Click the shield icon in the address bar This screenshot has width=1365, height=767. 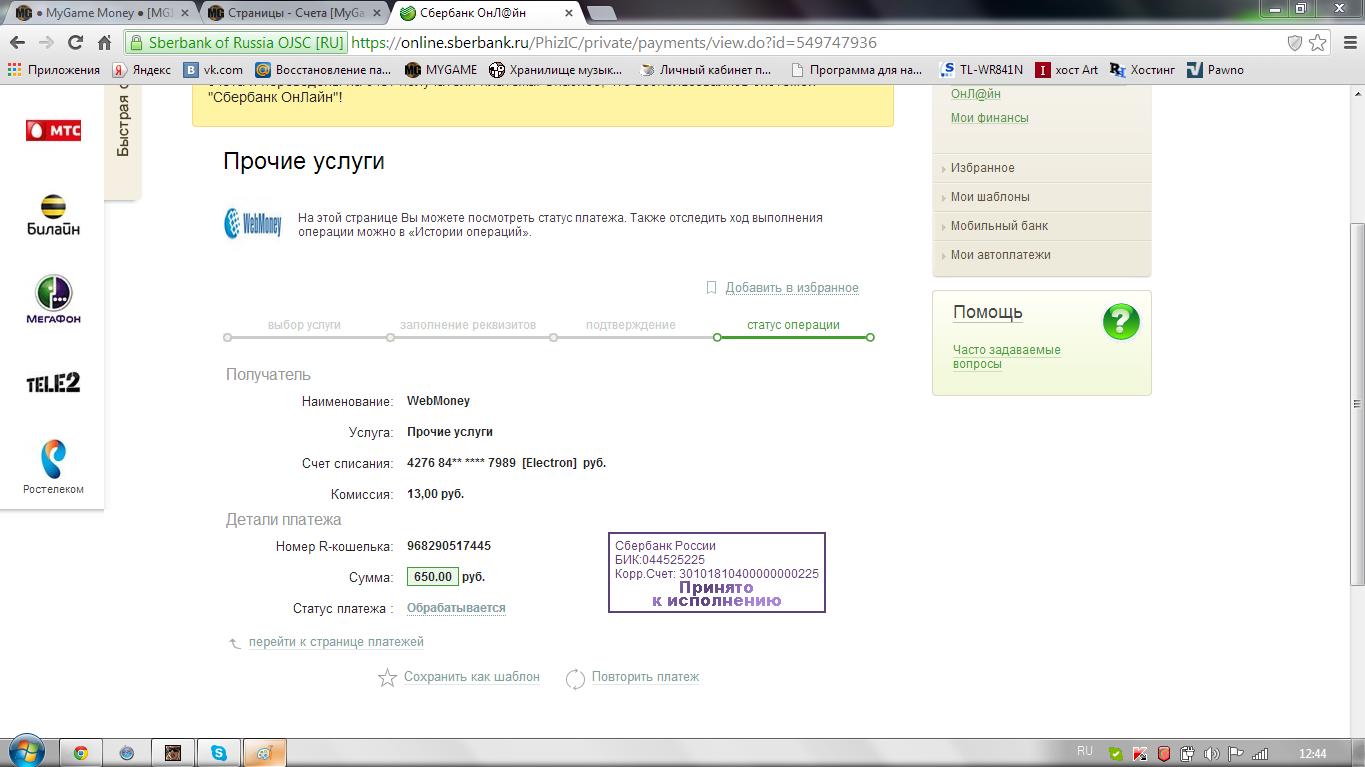1294,43
